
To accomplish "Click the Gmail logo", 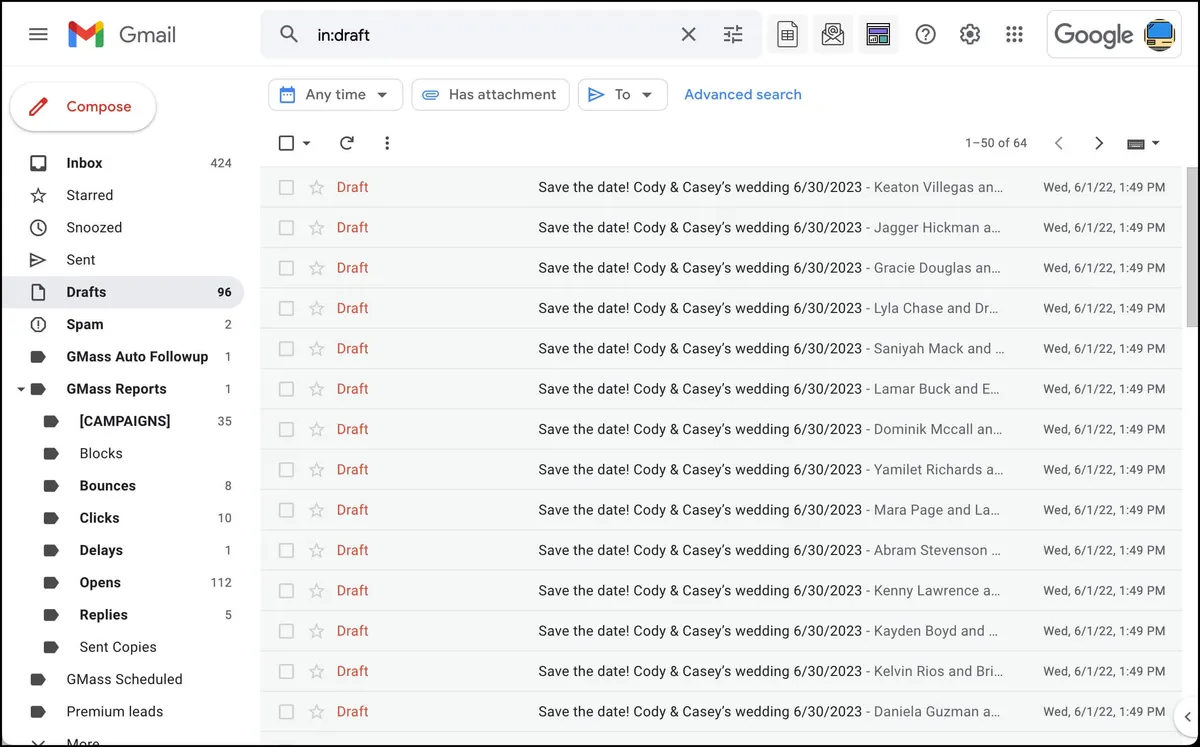I will point(122,34).
